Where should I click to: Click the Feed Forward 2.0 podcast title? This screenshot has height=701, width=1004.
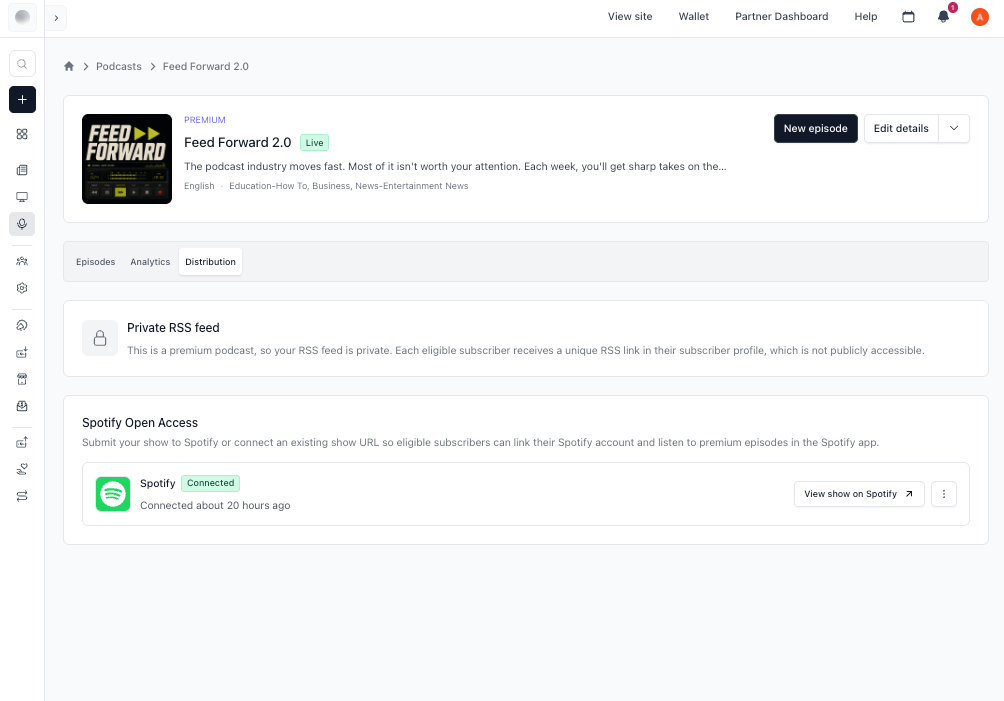[x=238, y=143]
